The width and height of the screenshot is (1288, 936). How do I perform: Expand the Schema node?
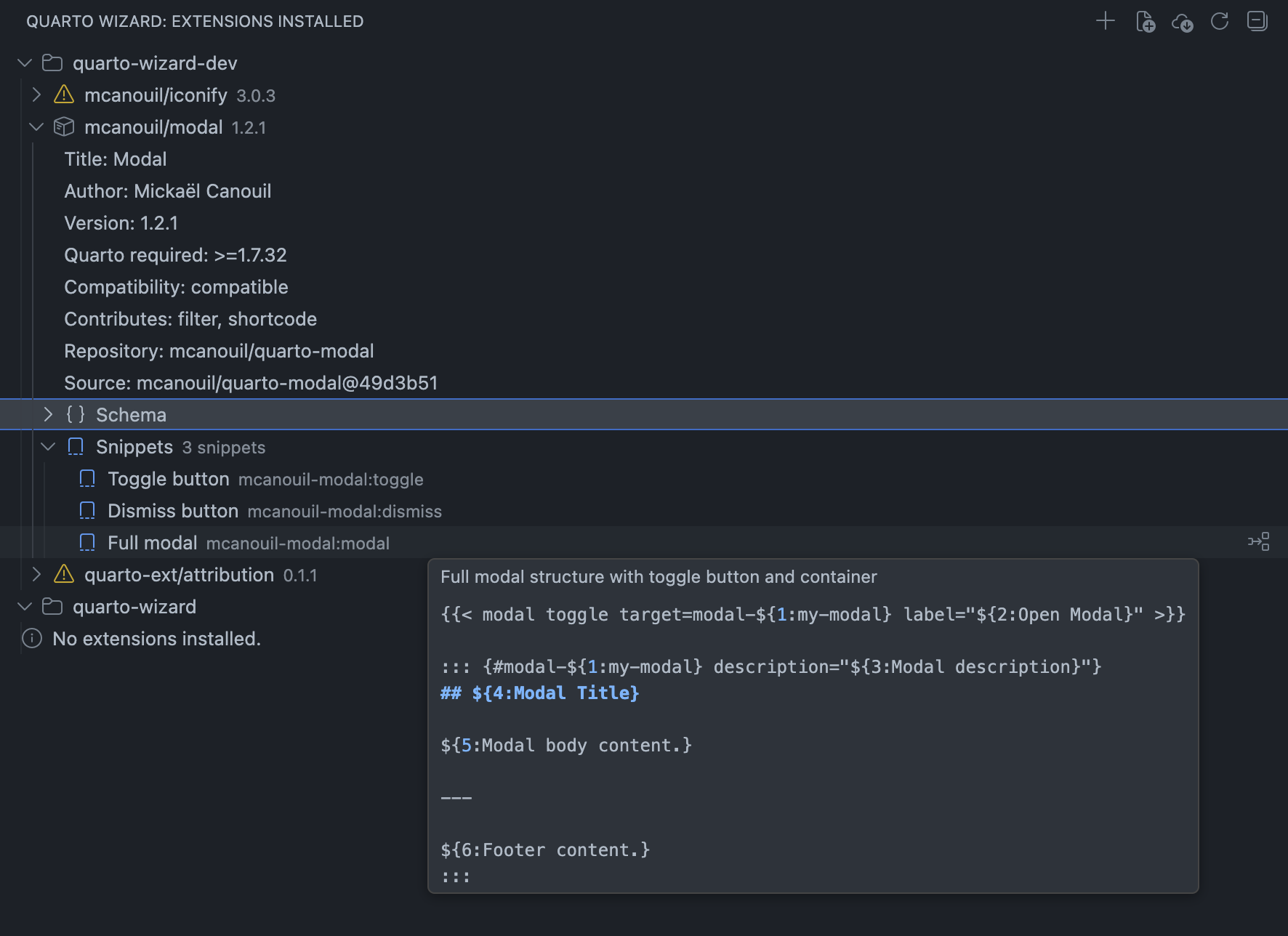pos(48,414)
